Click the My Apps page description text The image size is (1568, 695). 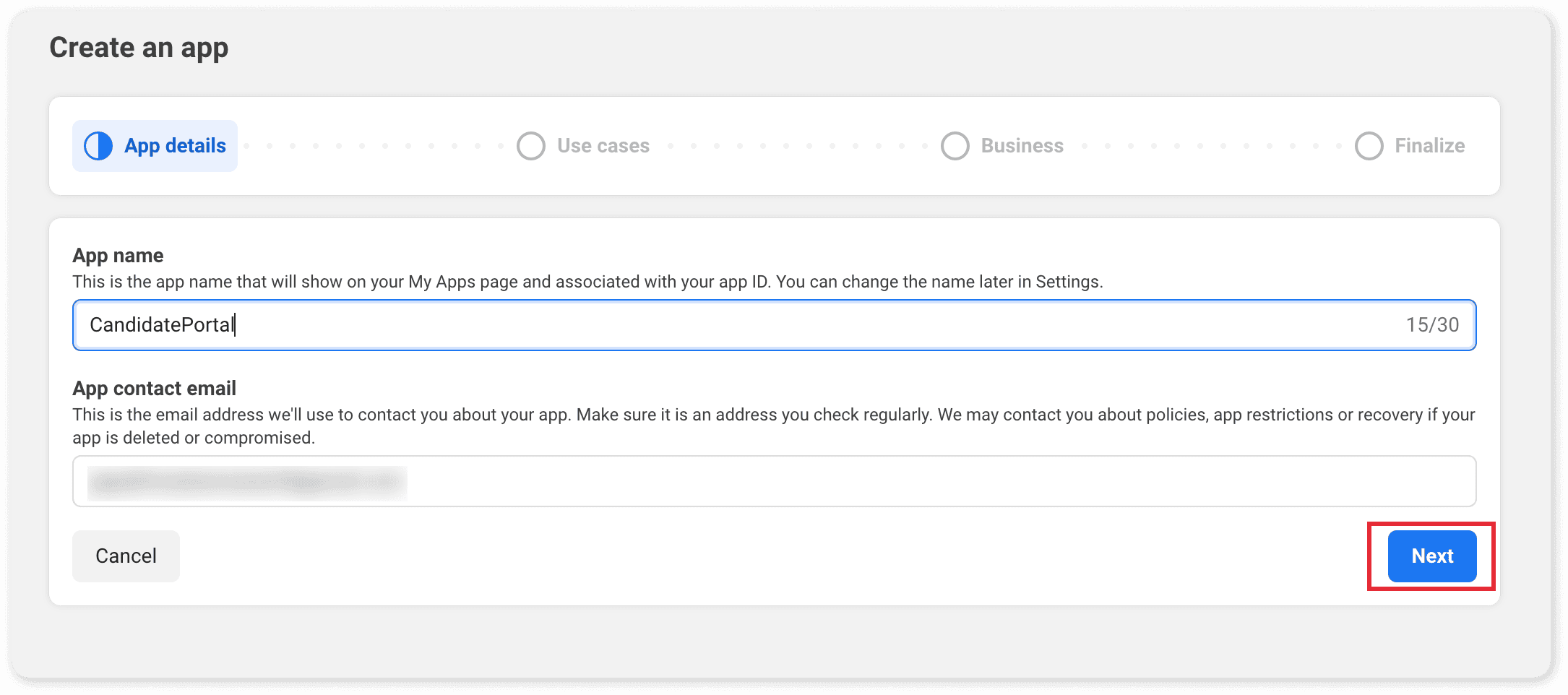point(587,282)
